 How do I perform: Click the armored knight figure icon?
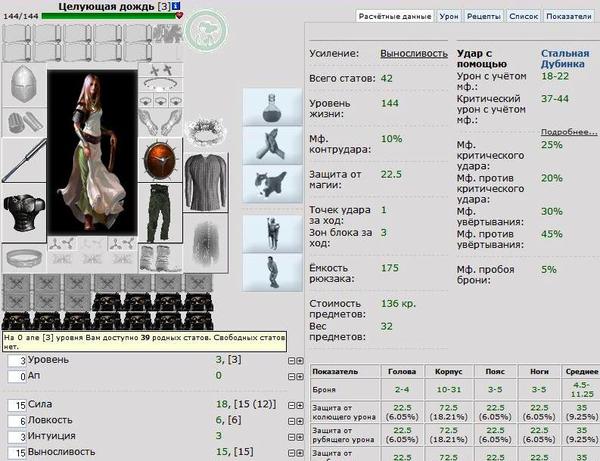click(272, 234)
